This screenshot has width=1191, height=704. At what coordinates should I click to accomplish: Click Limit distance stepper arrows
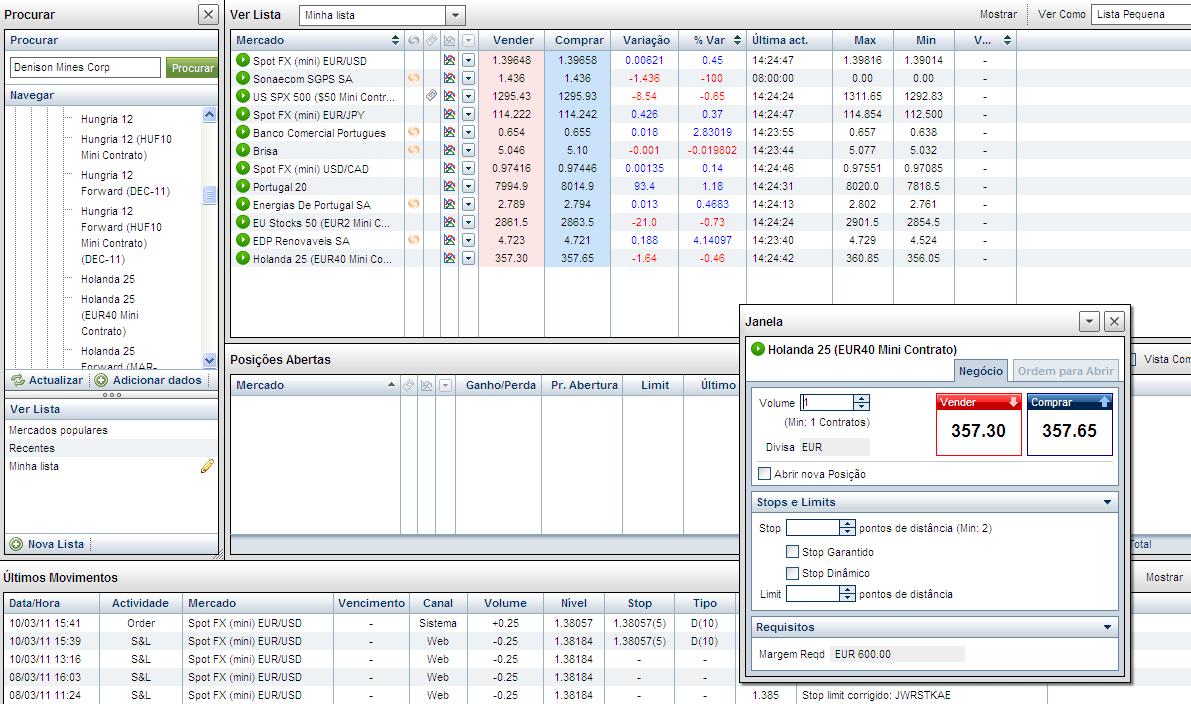click(x=848, y=594)
